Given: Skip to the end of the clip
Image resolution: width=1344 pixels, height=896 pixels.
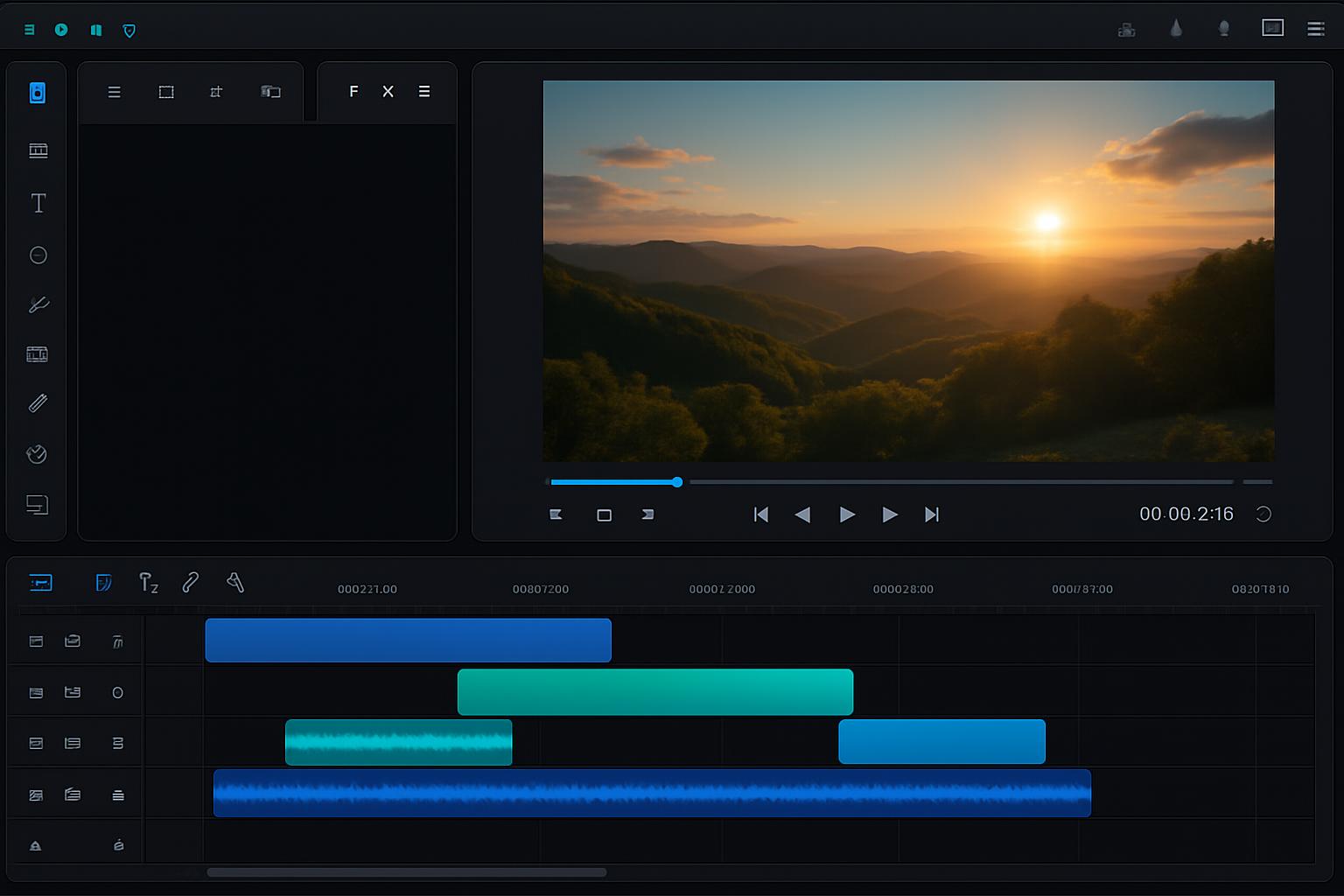Looking at the screenshot, I should [x=932, y=514].
